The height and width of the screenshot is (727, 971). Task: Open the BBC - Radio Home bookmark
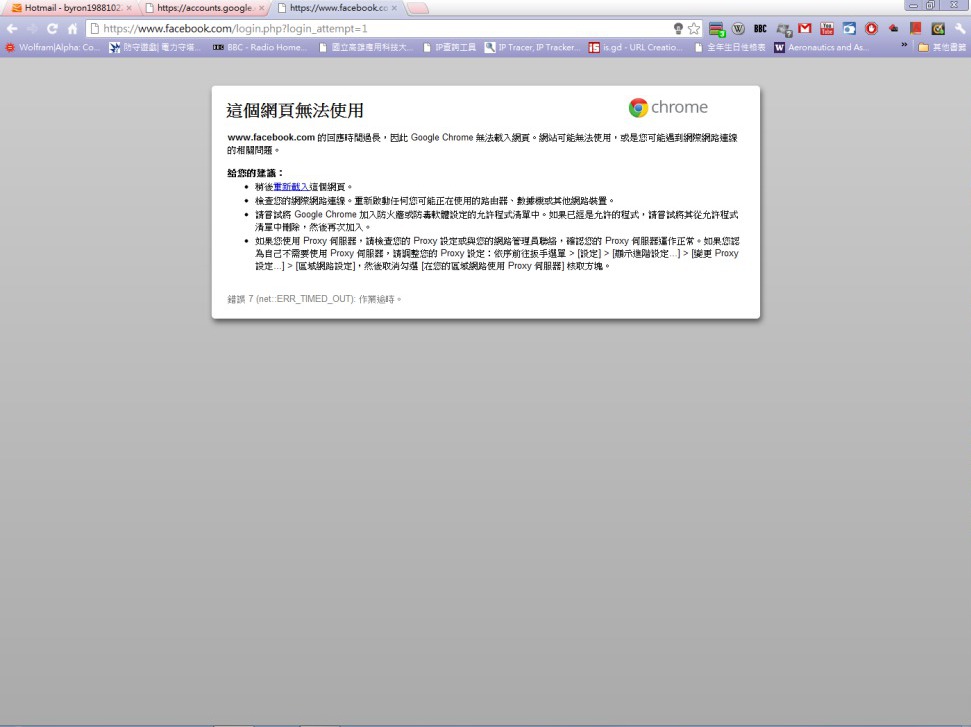[259, 47]
